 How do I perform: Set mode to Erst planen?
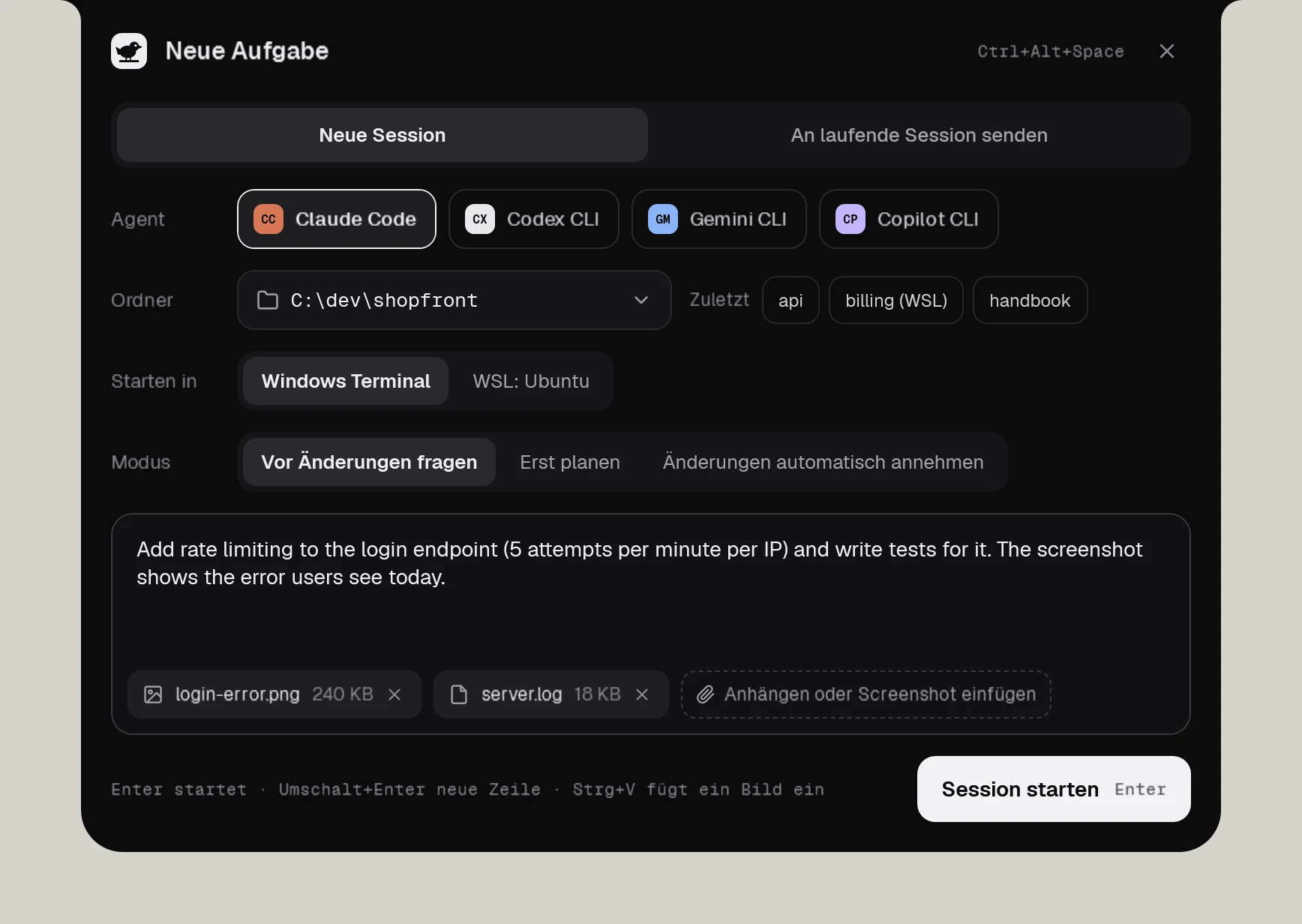tap(570, 462)
